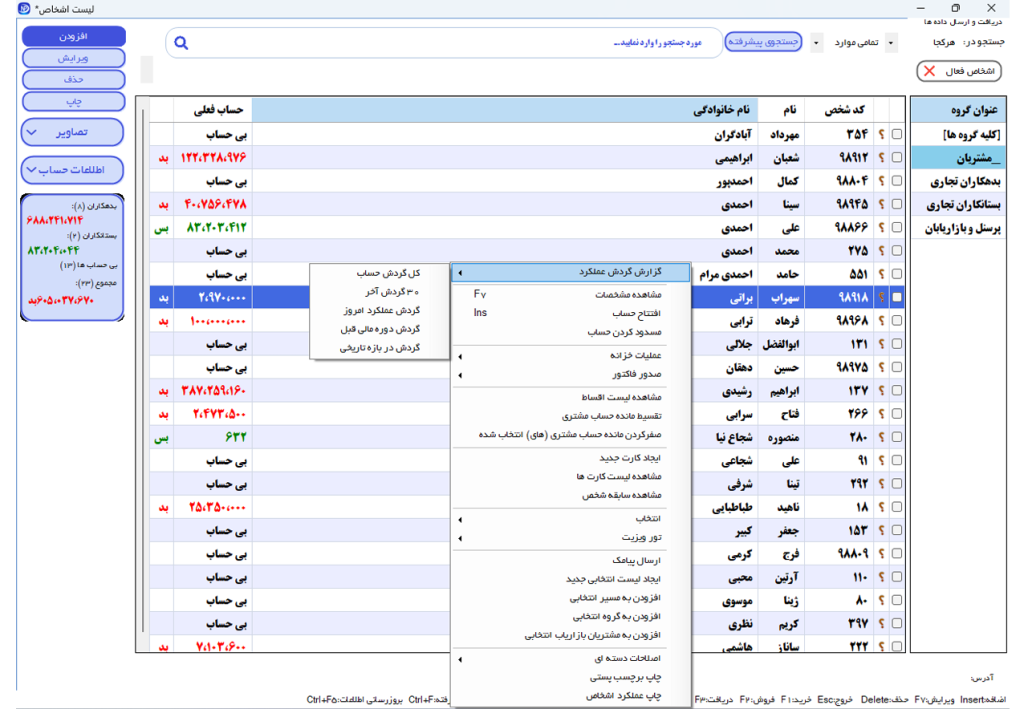Select [کلیه گروه ها] group
This screenshot has height=709, width=1024.
point(959,134)
